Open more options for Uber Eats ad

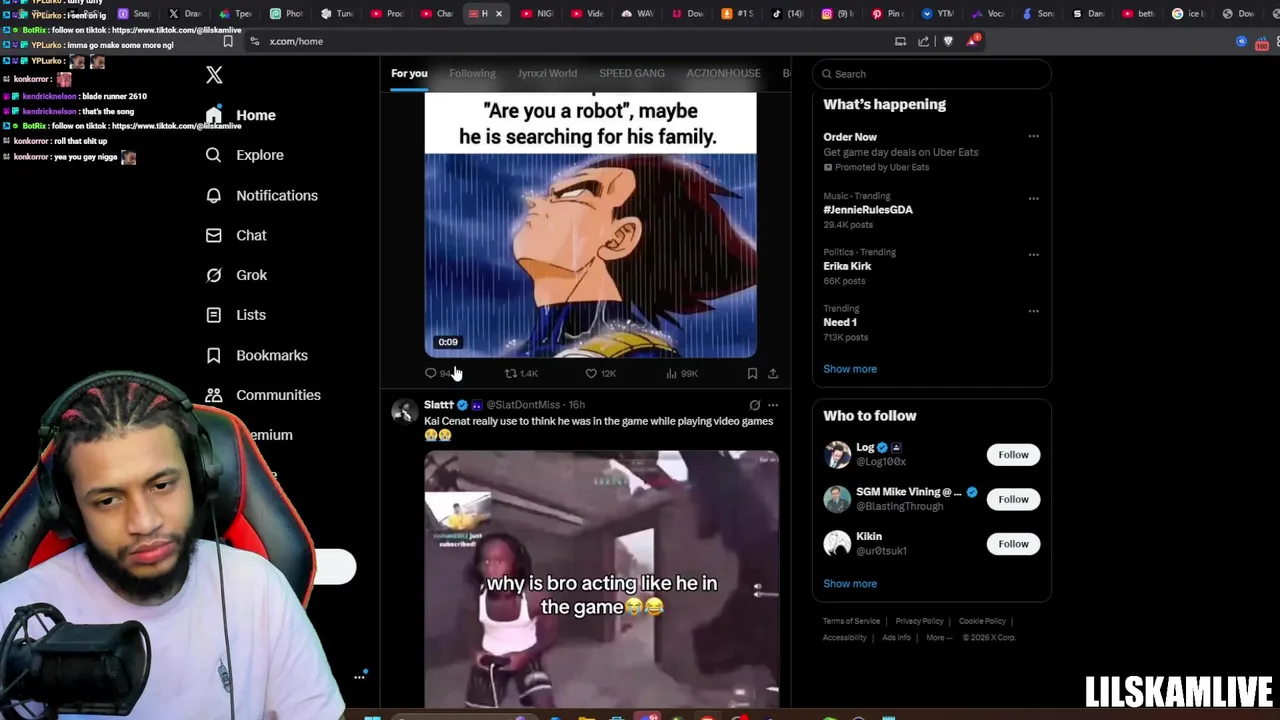(x=1033, y=137)
